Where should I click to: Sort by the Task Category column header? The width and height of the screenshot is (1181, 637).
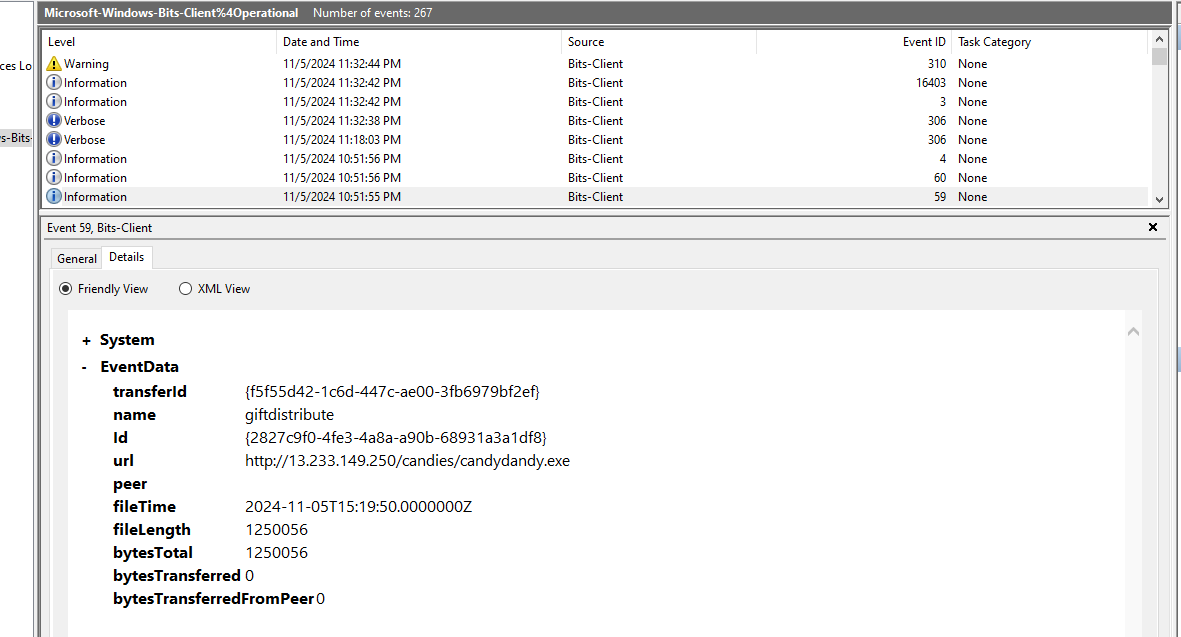click(1050, 42)
